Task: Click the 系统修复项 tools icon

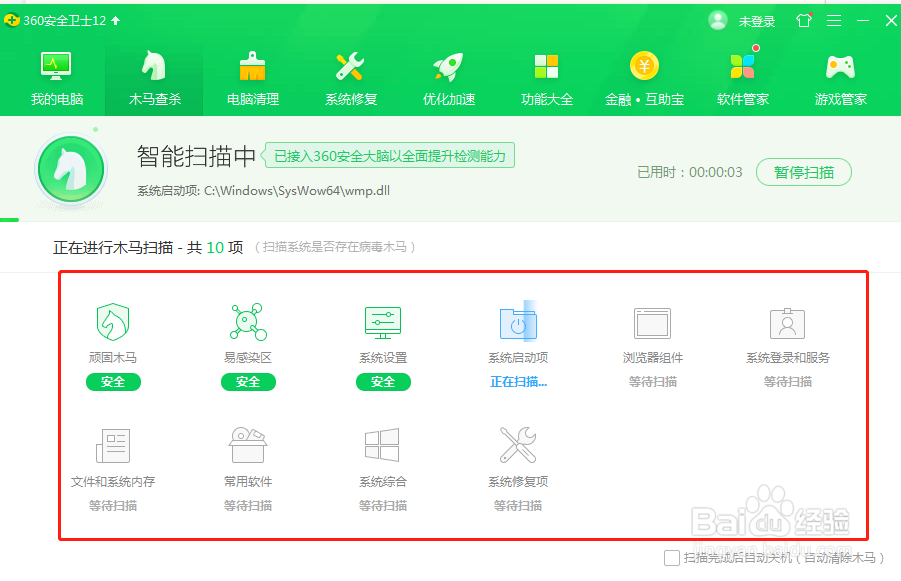Action: pyautogui.click(x=518, y=444)
